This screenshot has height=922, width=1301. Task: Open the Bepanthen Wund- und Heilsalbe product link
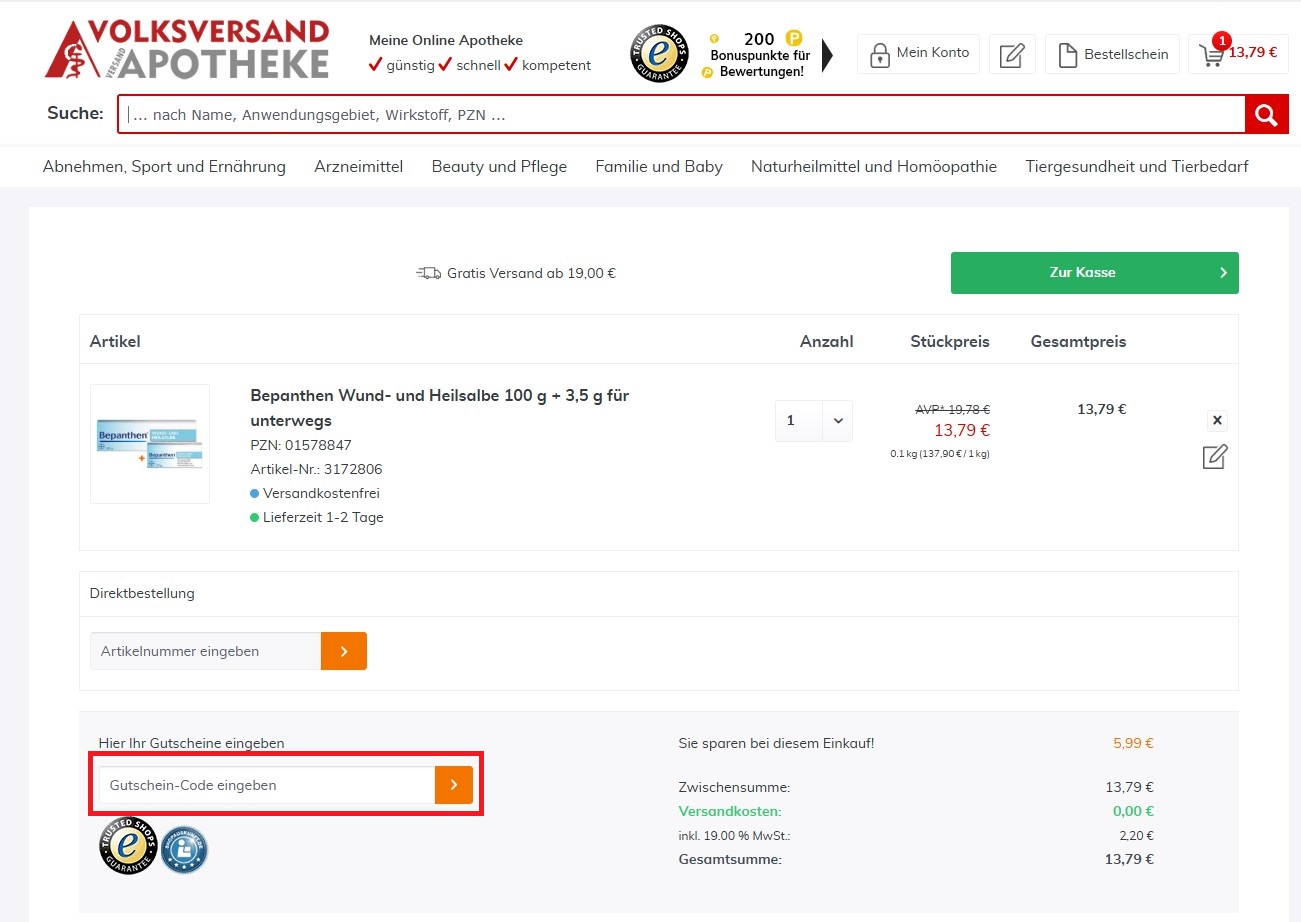tap(439, 408)
